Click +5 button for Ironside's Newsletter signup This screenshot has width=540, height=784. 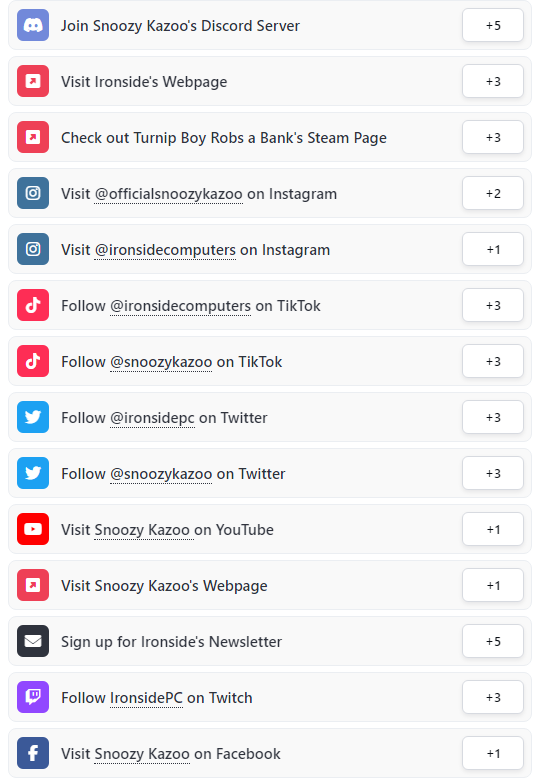[x=493, y=641]
